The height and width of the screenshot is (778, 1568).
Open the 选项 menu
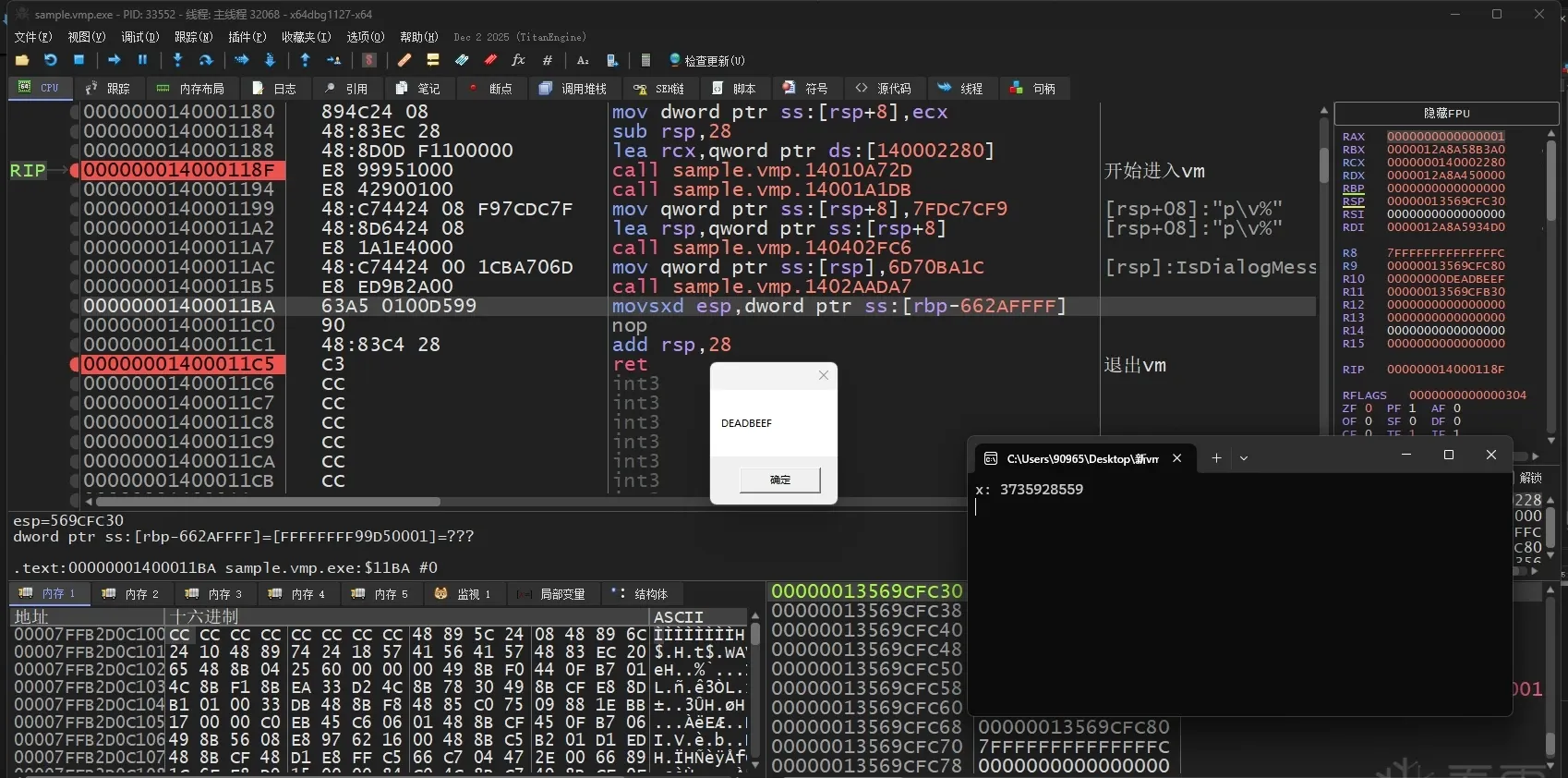point(365,37)
